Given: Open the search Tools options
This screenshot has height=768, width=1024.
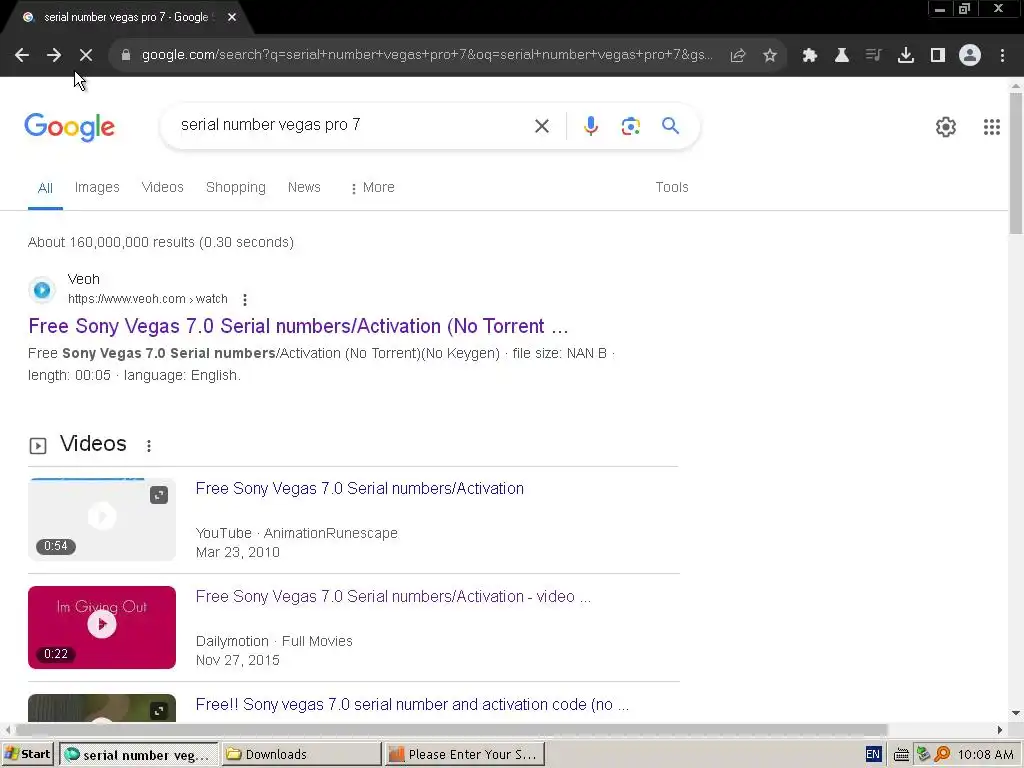Looking at the screenshot, I should pyautogui.click(x=672, y=187).
